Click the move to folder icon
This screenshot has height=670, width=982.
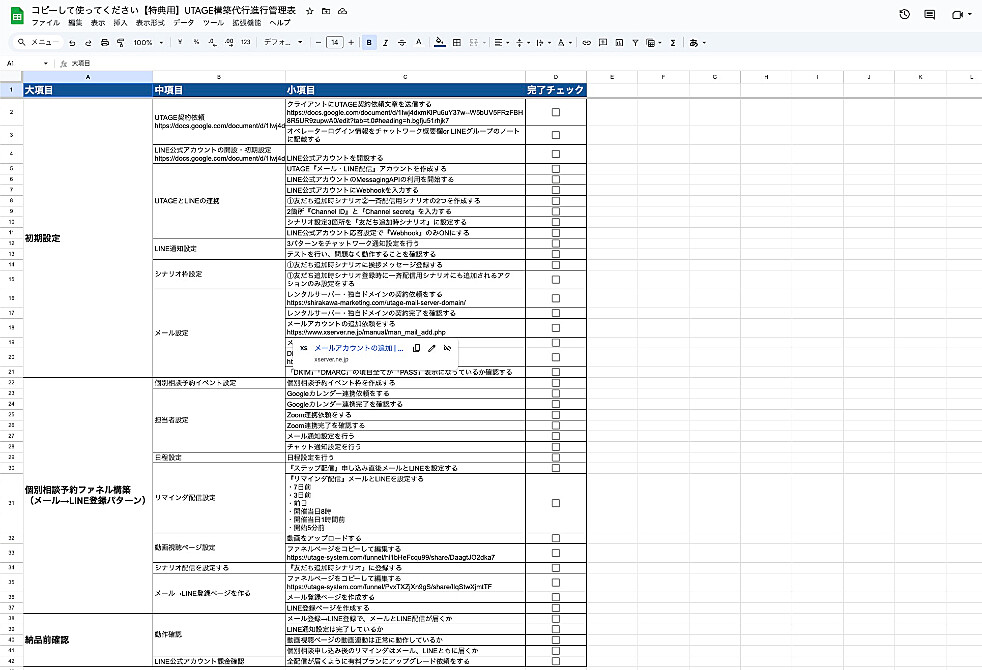click(x=326, y=11)
